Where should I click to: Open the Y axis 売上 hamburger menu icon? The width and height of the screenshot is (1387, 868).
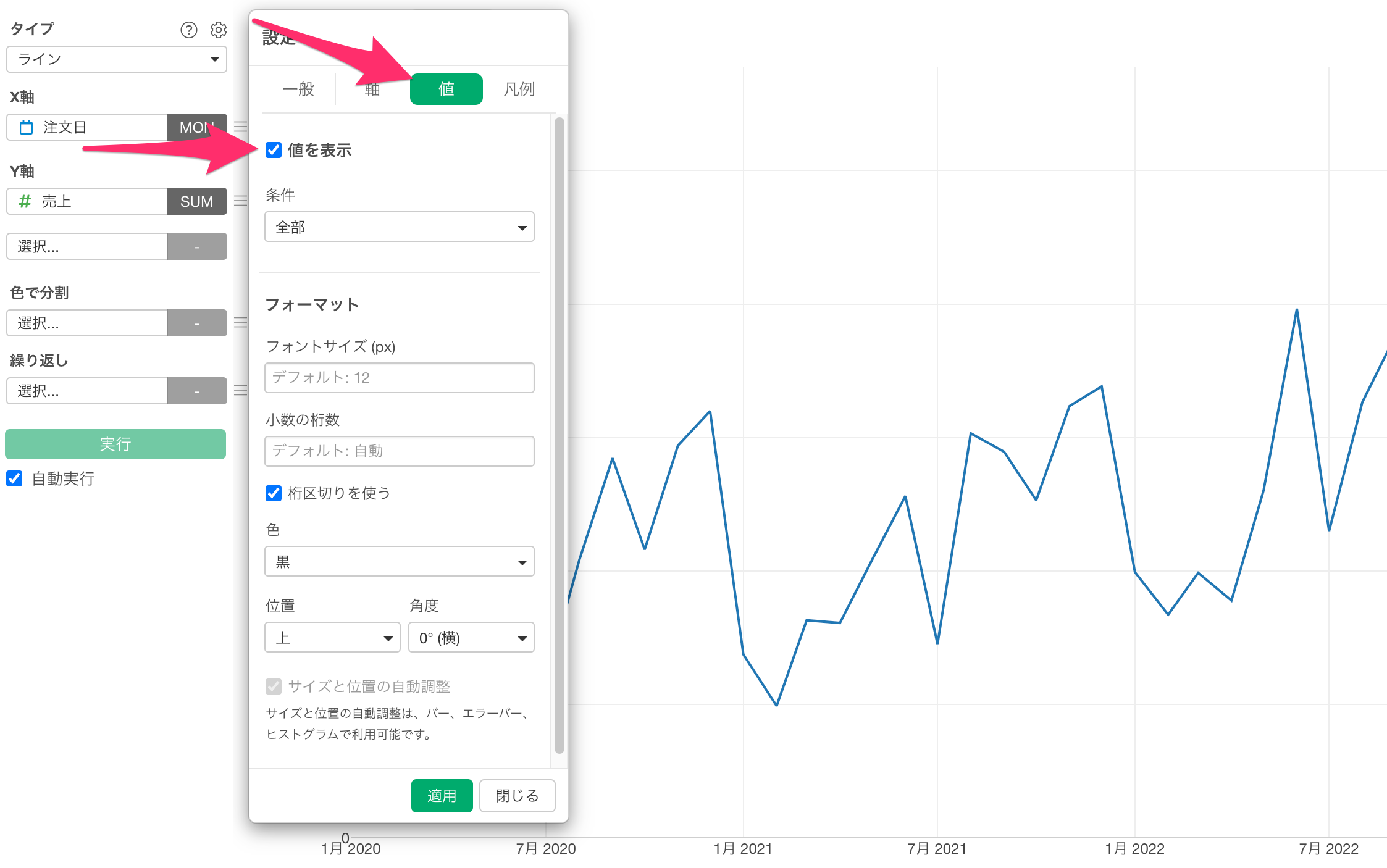[x=240, y=201]
